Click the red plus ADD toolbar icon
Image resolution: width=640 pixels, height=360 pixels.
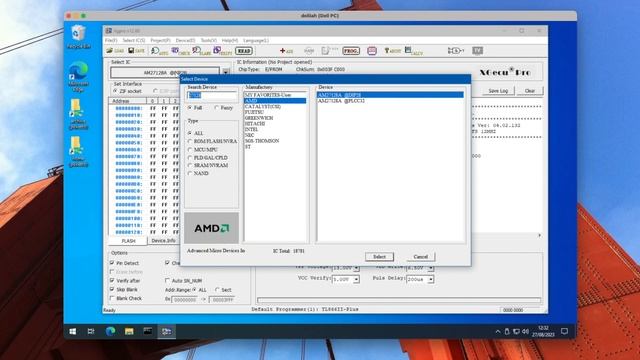[286, 51]
